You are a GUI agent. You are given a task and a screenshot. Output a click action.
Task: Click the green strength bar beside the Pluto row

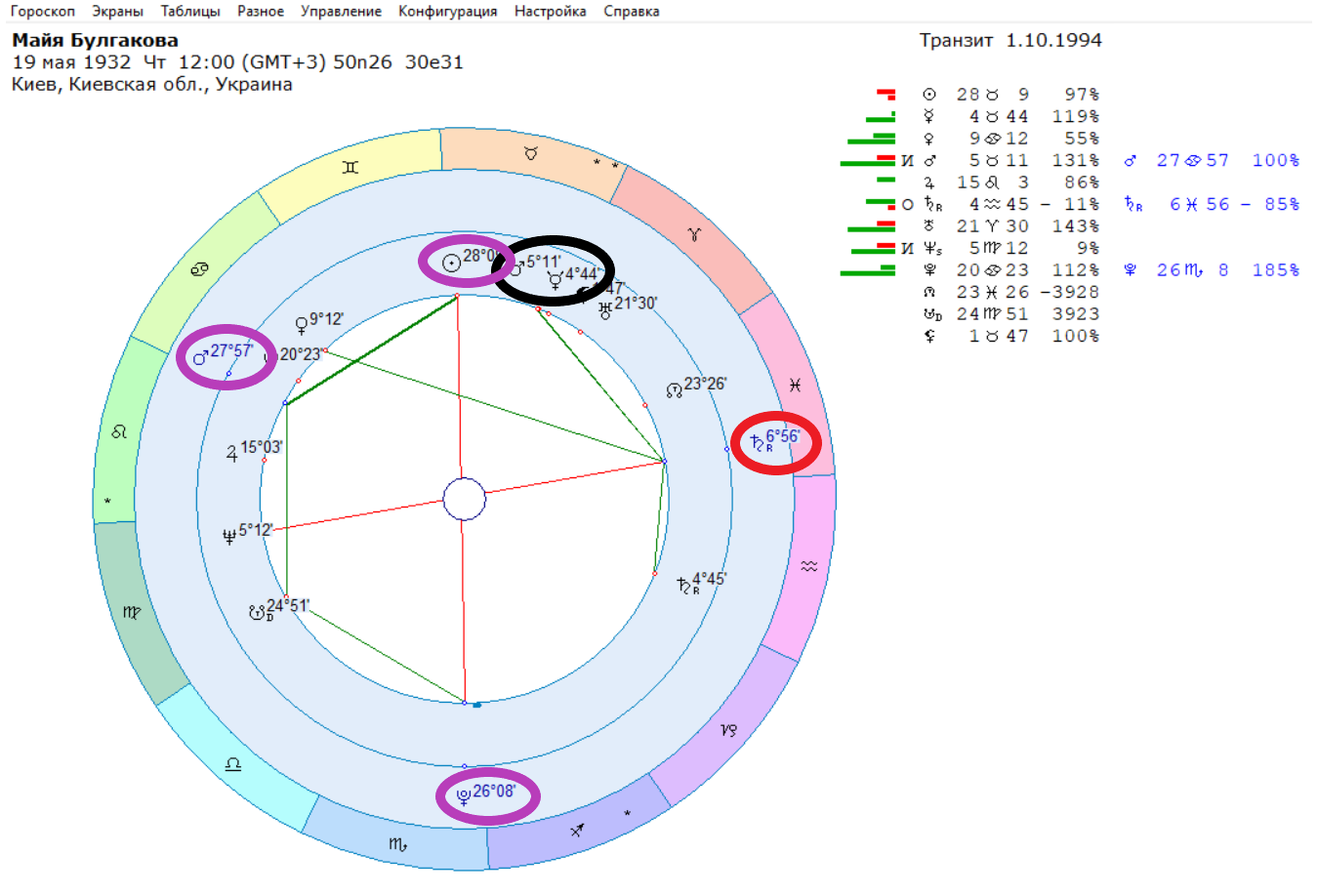coord(867,272)
